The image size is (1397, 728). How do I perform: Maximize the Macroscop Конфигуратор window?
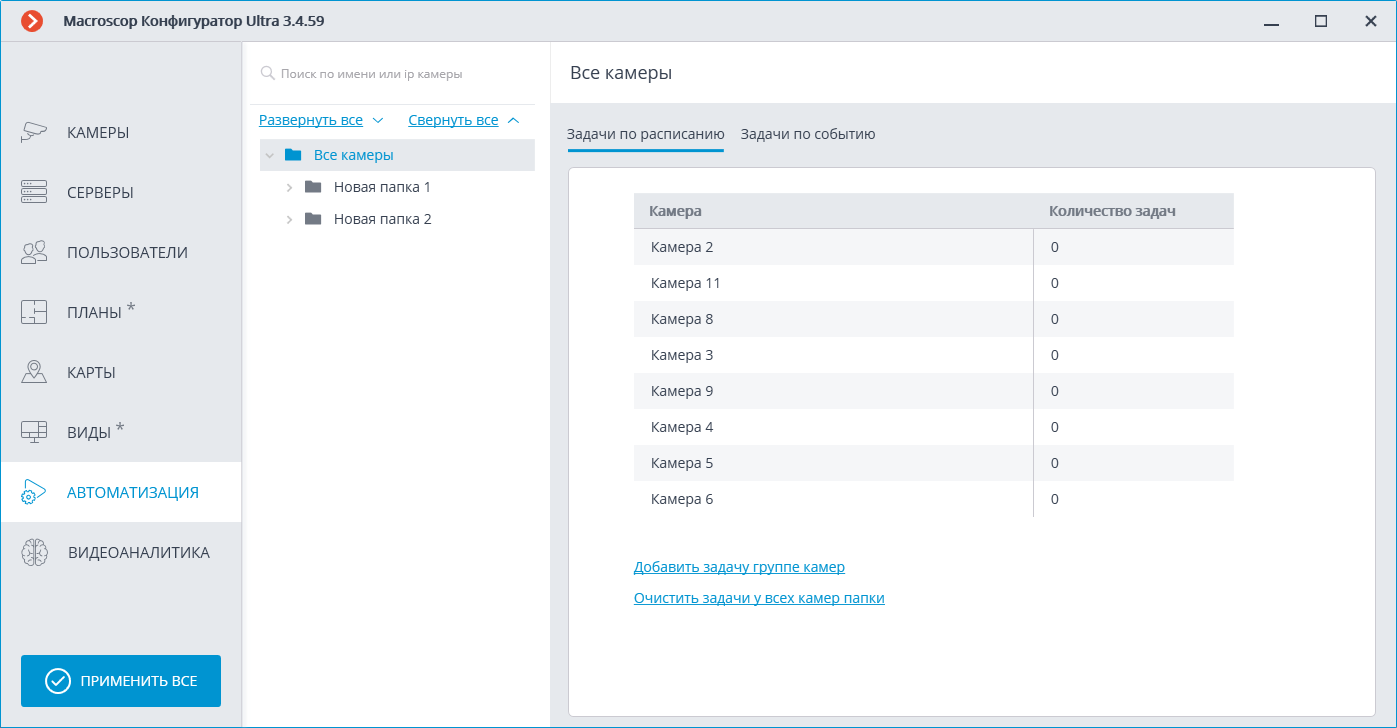click(x=1321, y=21)
